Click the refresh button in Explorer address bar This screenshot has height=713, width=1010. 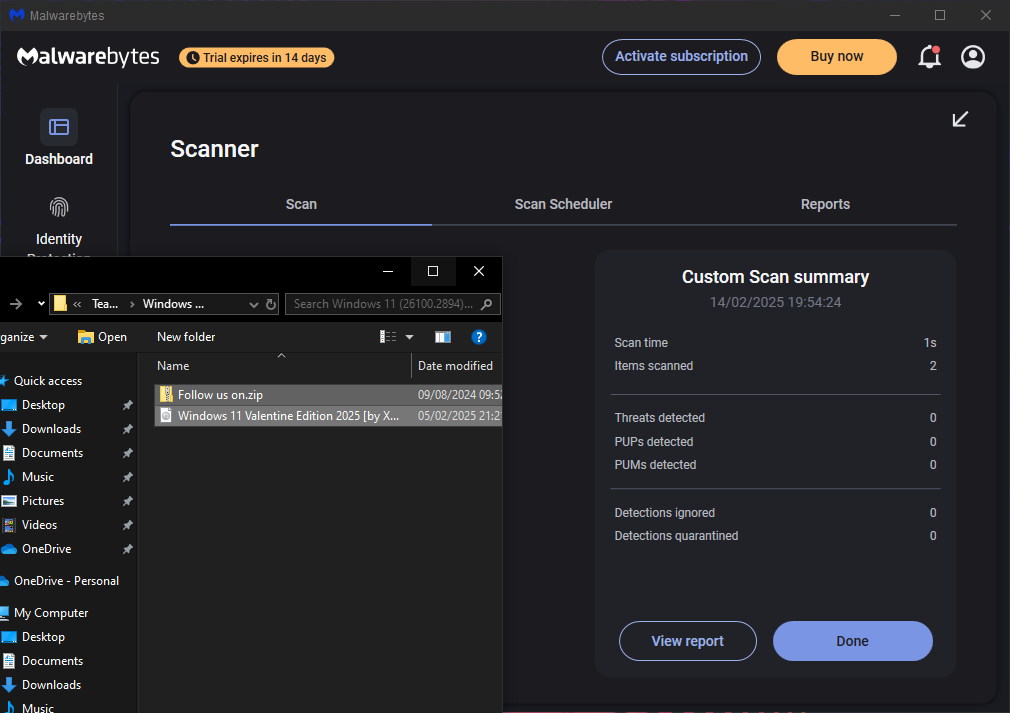coord(271,304)
